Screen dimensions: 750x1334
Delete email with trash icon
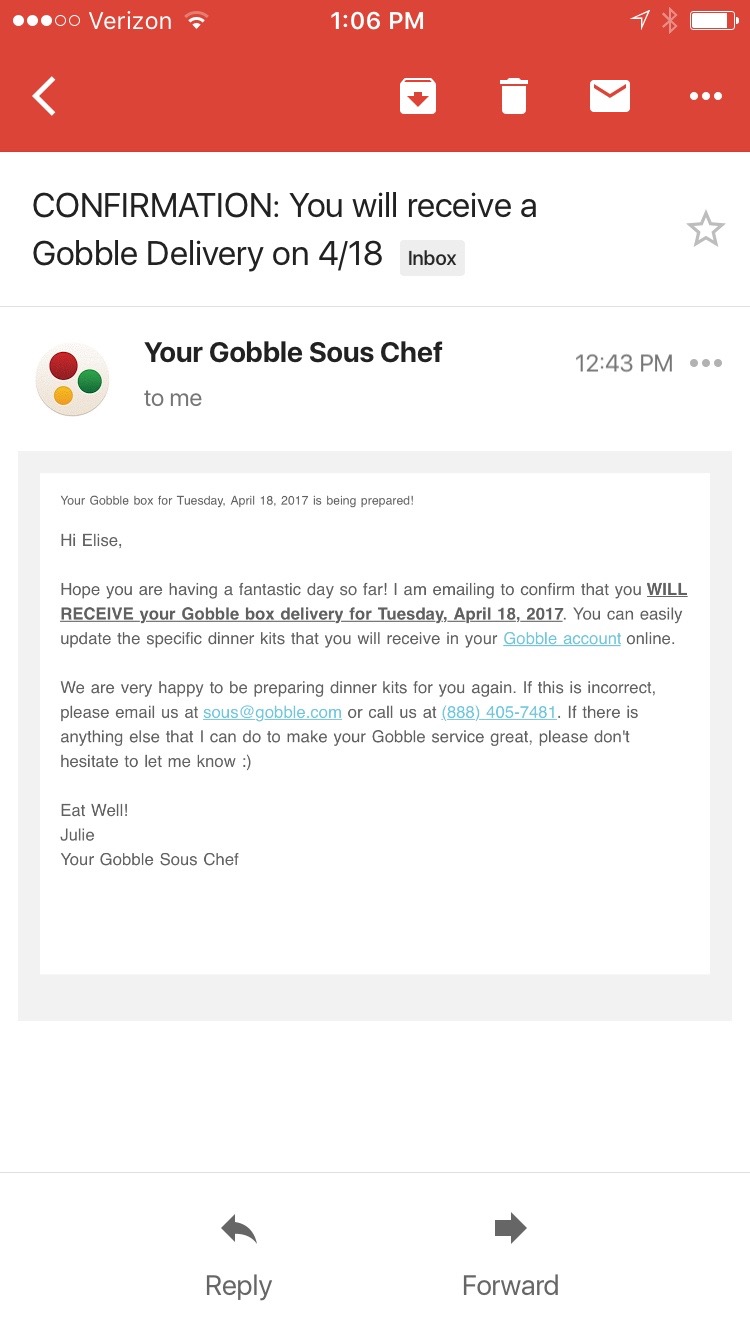(x=513, y=96)
